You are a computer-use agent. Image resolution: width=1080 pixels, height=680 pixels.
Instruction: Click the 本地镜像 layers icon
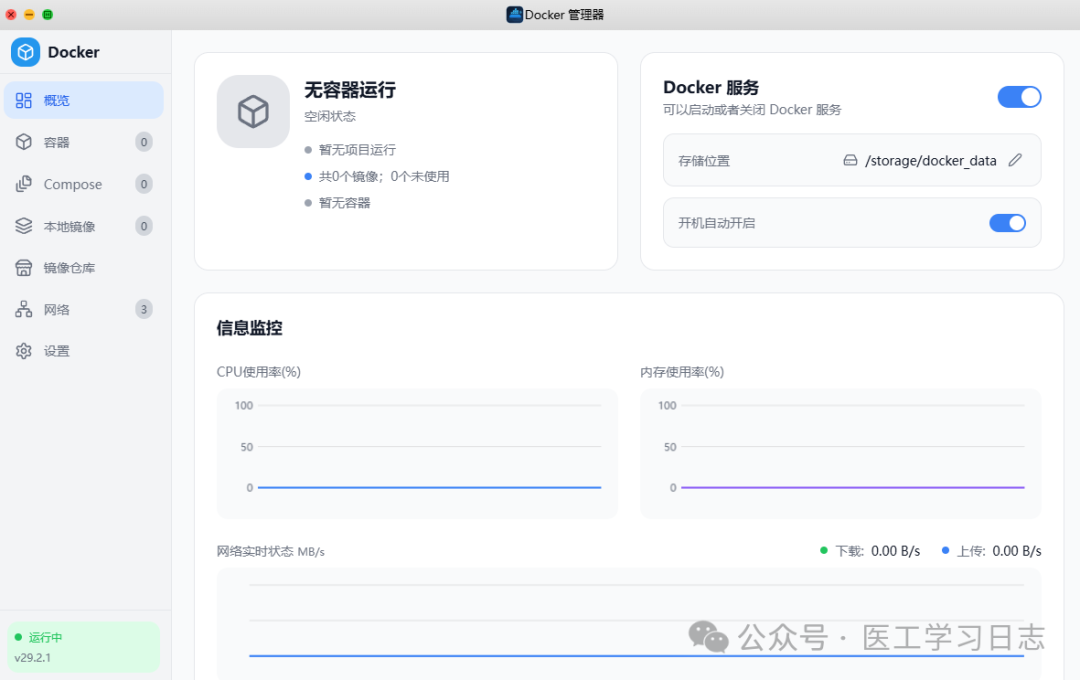(23, 226)
